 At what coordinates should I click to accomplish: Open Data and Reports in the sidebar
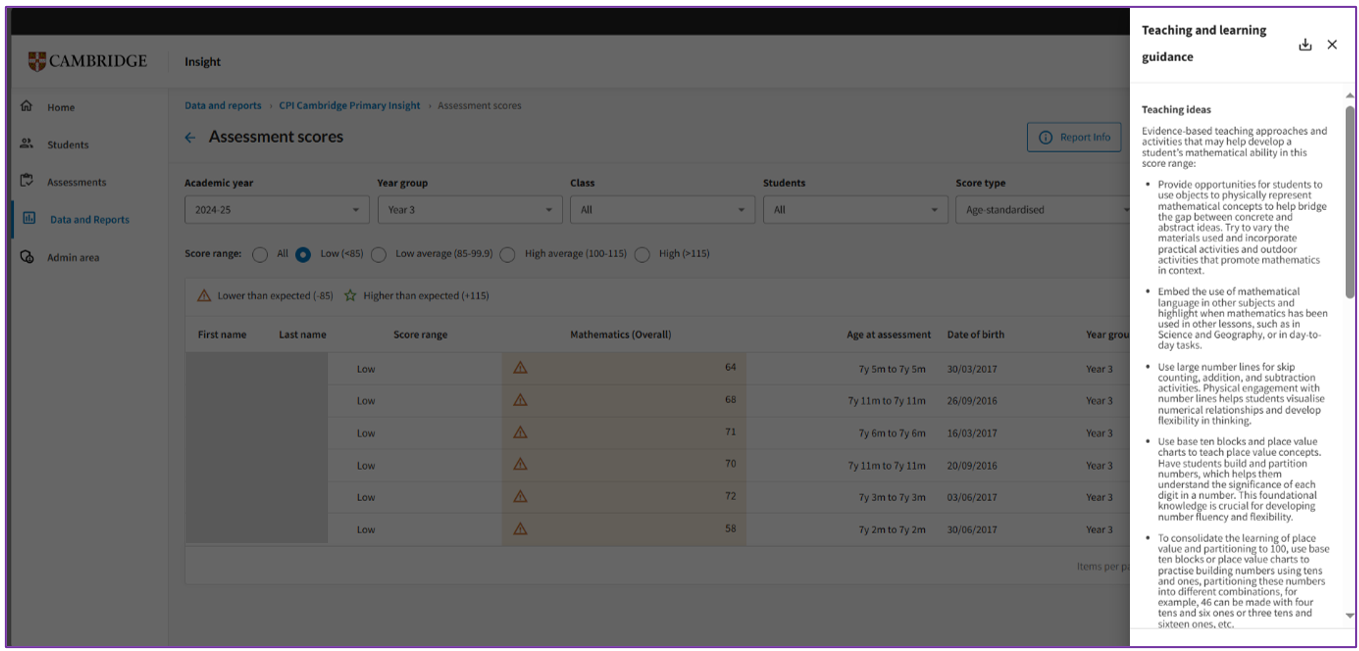click(x=89, y=219)
